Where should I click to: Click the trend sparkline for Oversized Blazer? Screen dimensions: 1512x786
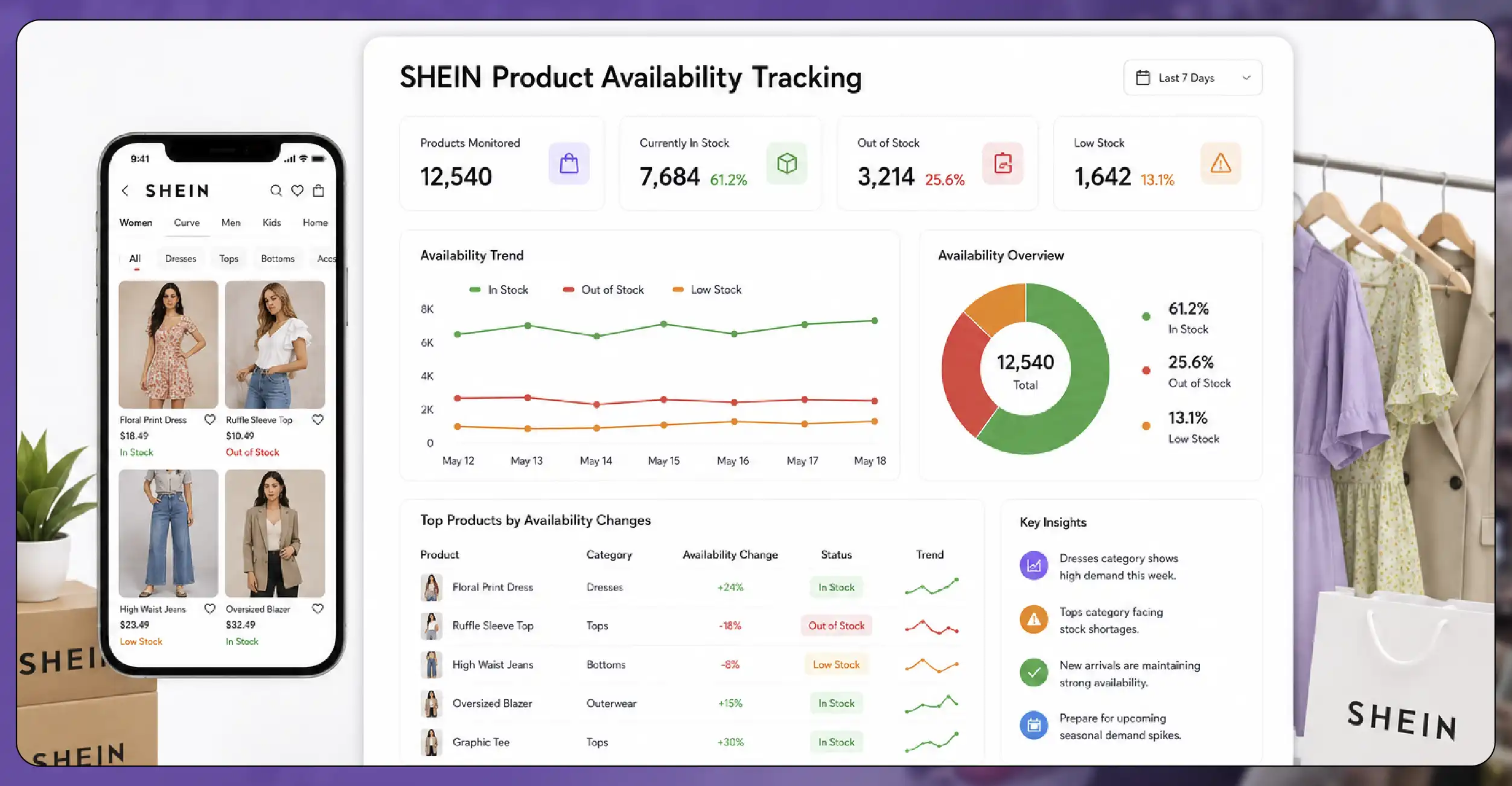click(932, 704)
